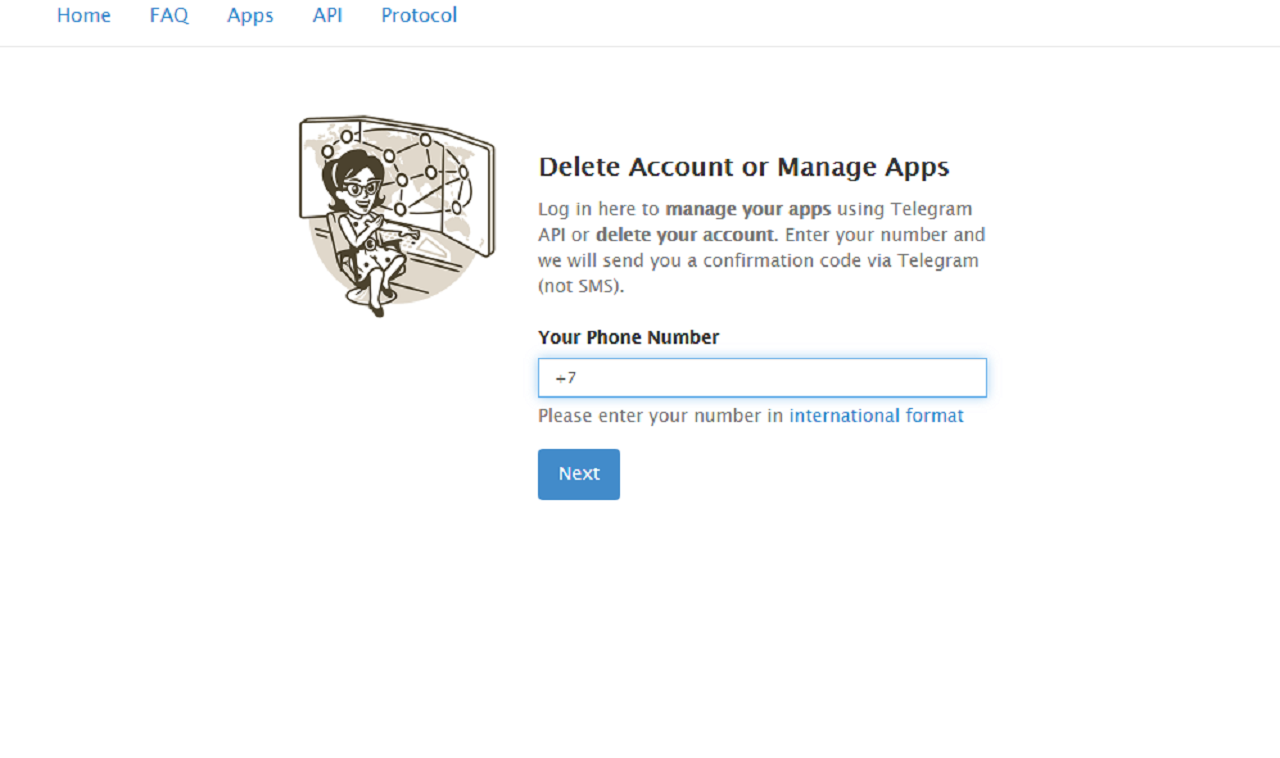The width and height of the screenshot is (1280, 758).
Task: Go to the FAQ page
Action: click(169, 15)
